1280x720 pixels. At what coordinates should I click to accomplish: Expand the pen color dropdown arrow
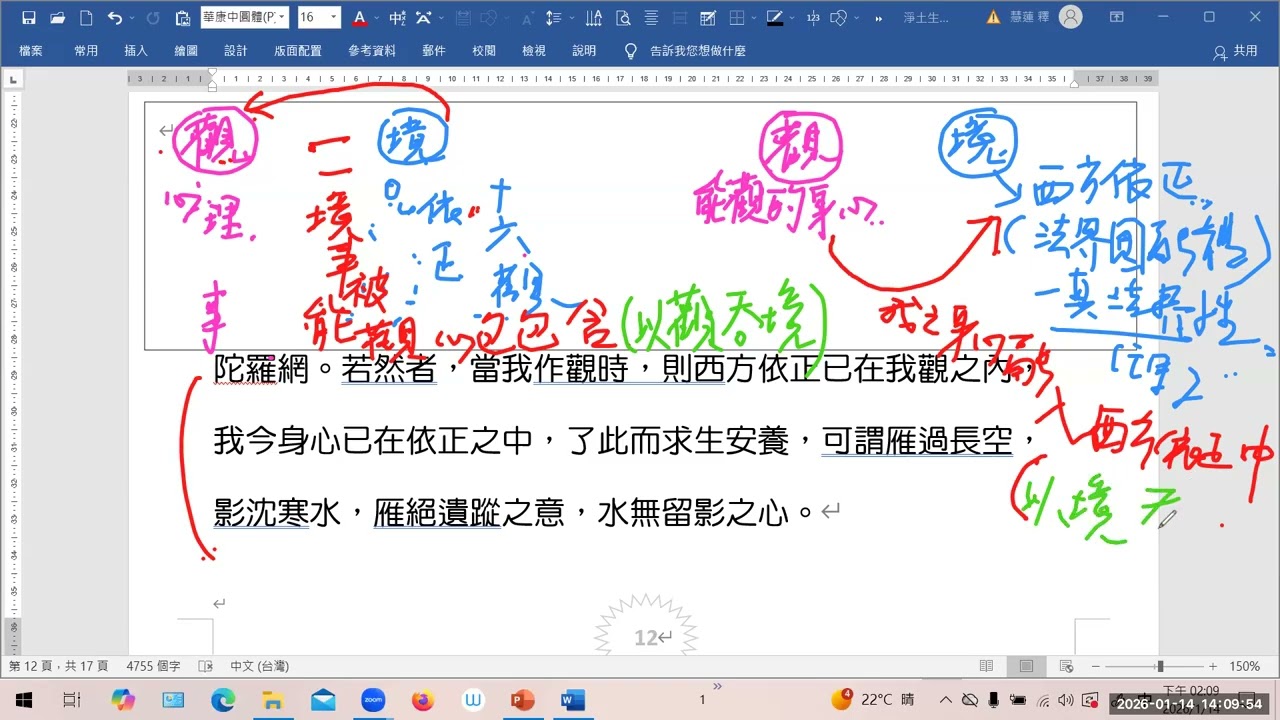click(790, 17)
